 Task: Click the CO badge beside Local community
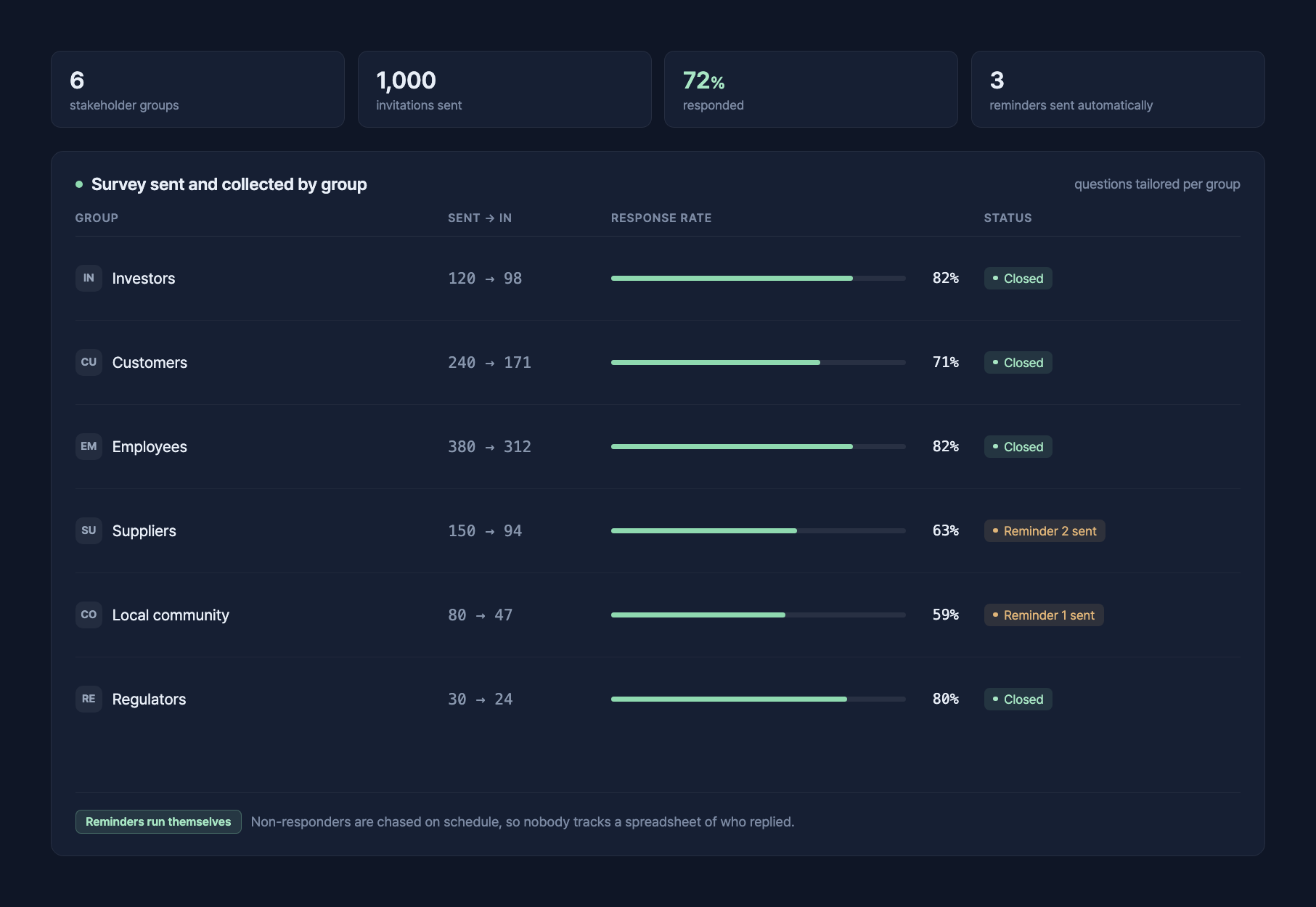point(89,615)
